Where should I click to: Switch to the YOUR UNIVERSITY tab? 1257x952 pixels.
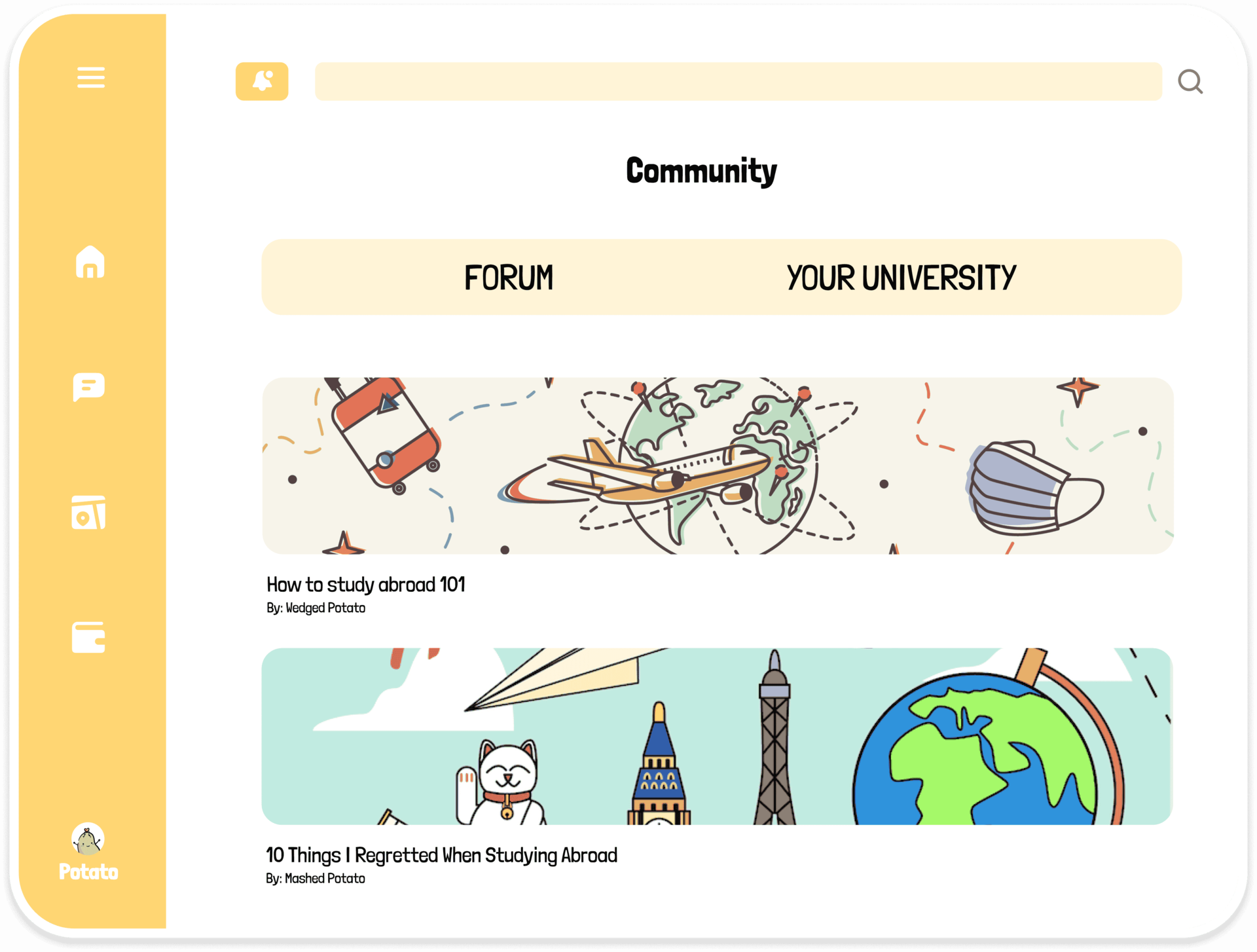(x=902, y=278)
